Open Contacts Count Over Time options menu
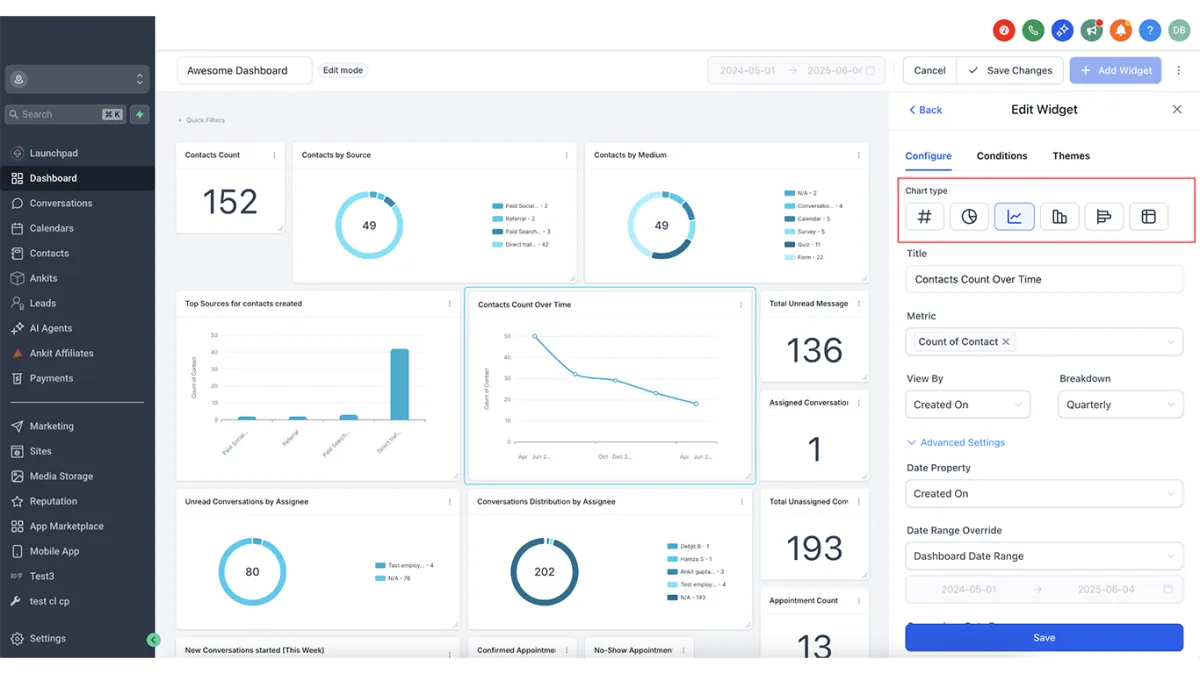This screenshot has width=1200, height=674. pyautogui.click(x=741, y=304)
